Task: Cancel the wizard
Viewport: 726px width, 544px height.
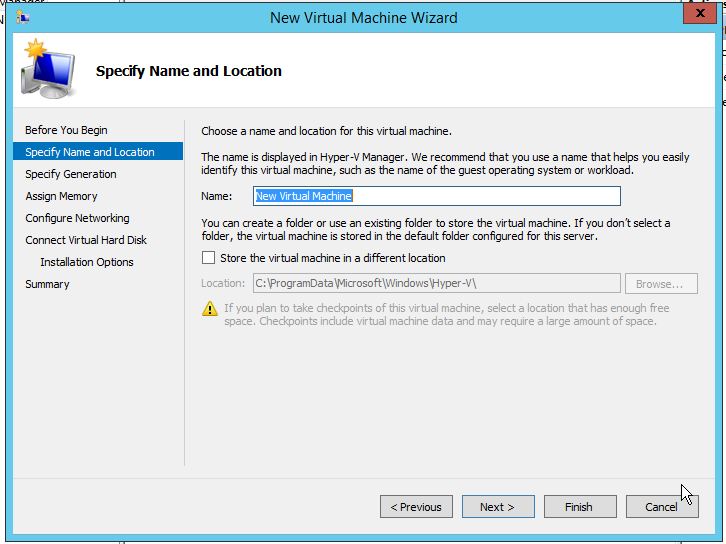Action: (x=662, y=506)
